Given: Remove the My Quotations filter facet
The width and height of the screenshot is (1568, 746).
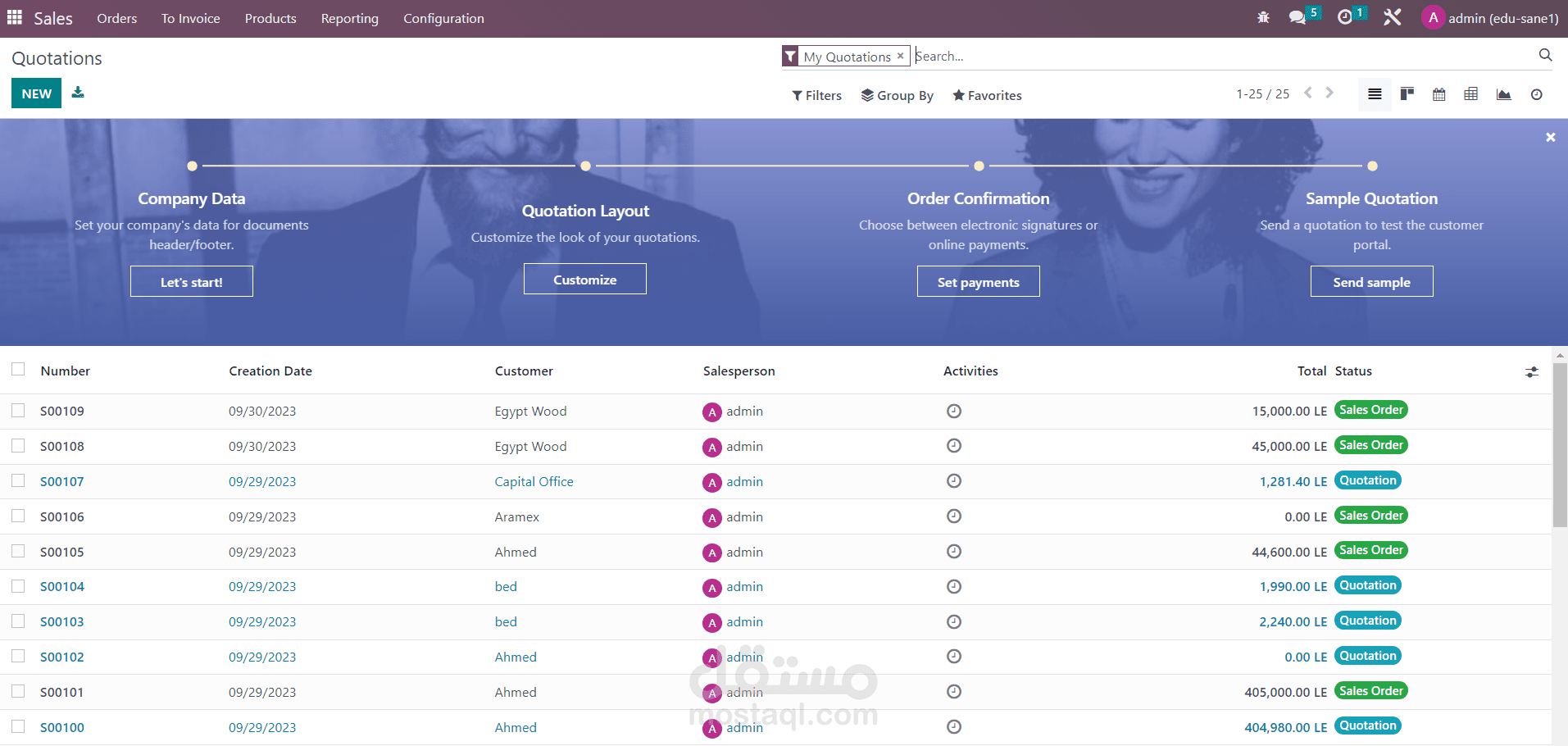Looking at the screenshot, I should [x=900, y=56].
